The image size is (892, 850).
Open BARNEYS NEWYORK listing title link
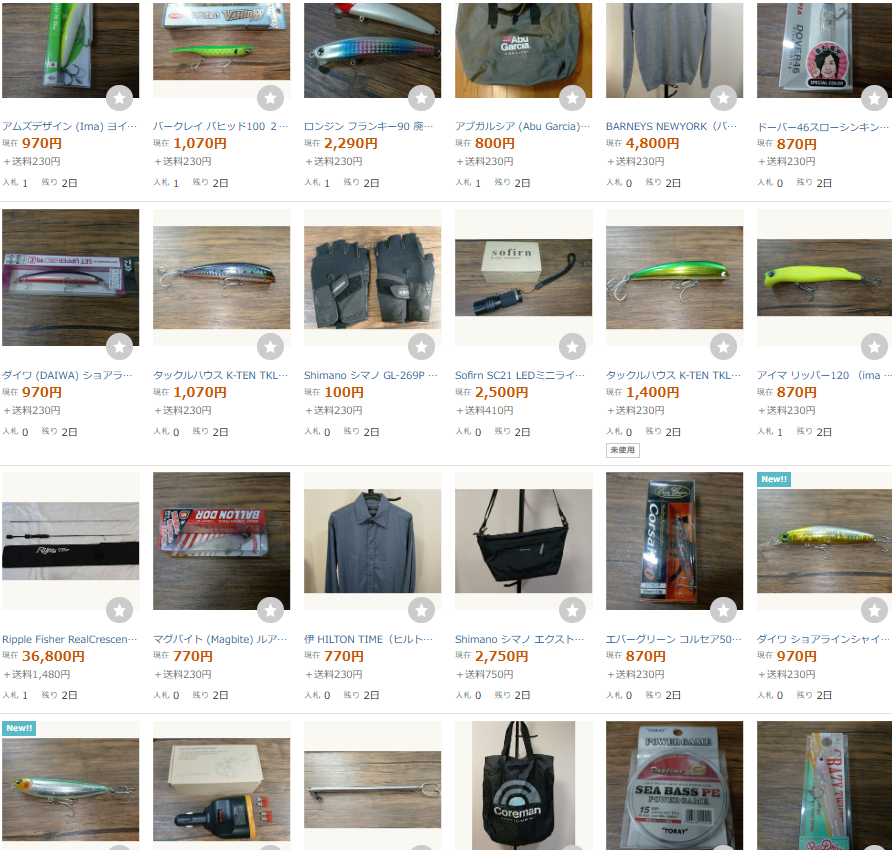[x=671, y=126]
